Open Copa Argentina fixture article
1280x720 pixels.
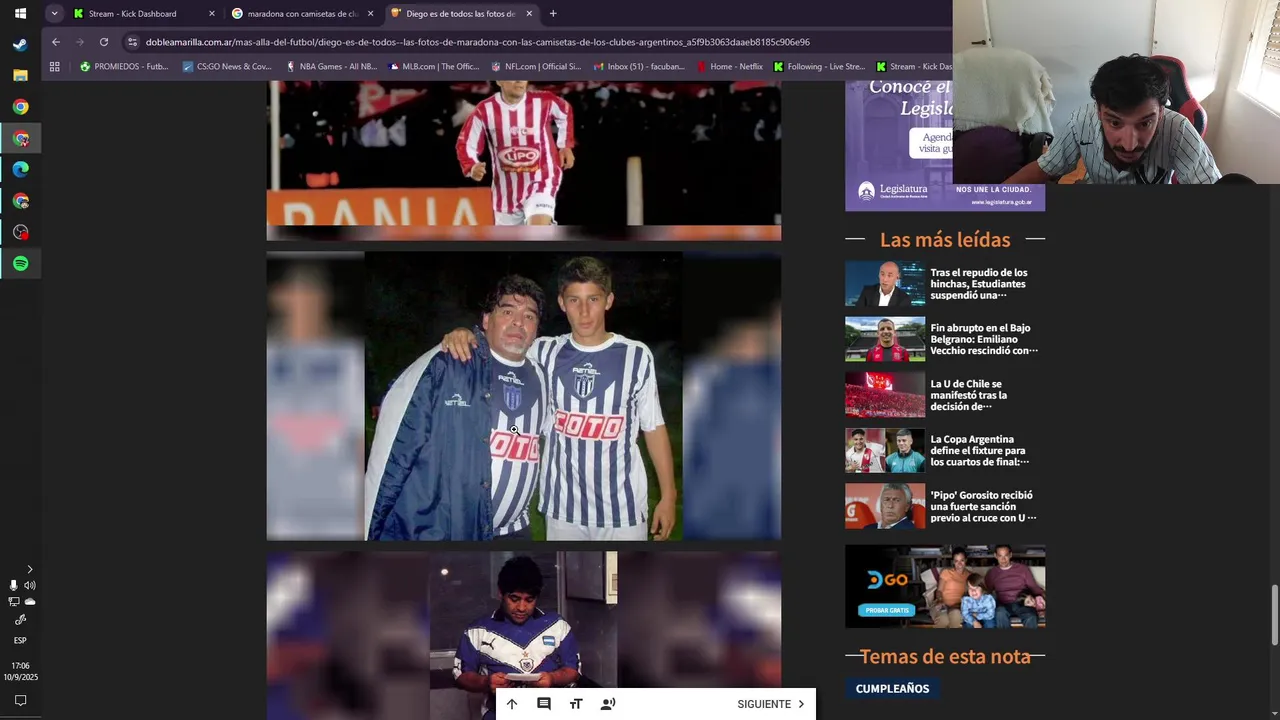[x=979, y=450]
